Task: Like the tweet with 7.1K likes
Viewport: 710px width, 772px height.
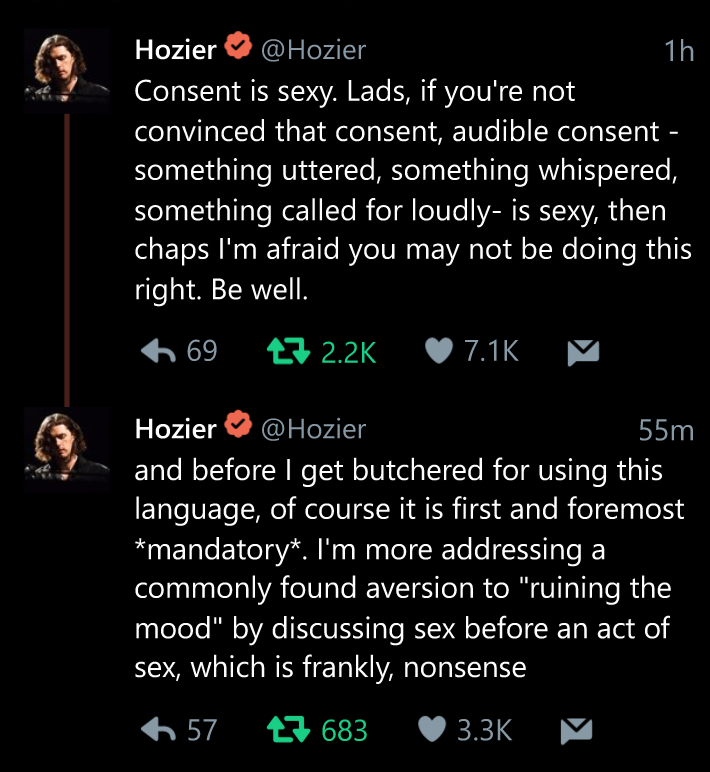Action: click(438, 351)
